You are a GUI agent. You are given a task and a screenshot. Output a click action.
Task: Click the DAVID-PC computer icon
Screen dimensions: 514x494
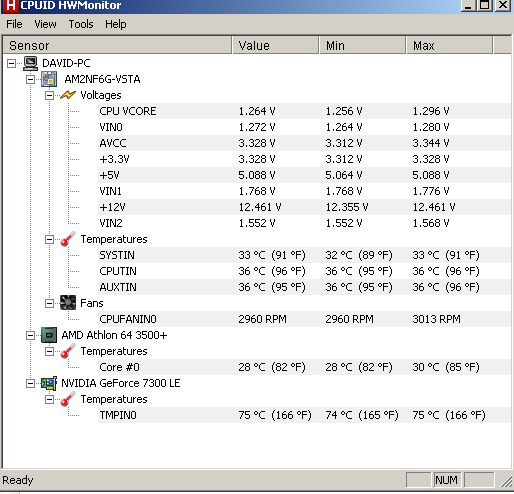(30, 63)
